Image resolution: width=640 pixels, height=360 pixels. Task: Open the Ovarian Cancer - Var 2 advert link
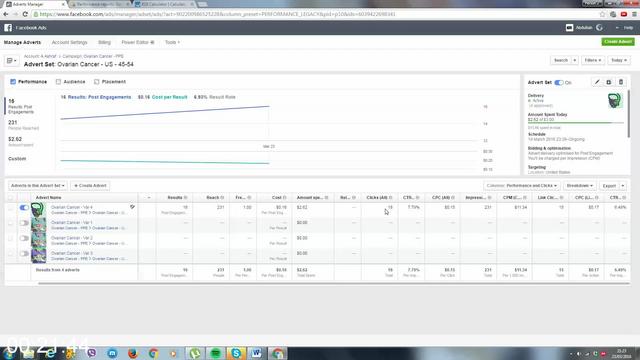click(x=72, y=238)
